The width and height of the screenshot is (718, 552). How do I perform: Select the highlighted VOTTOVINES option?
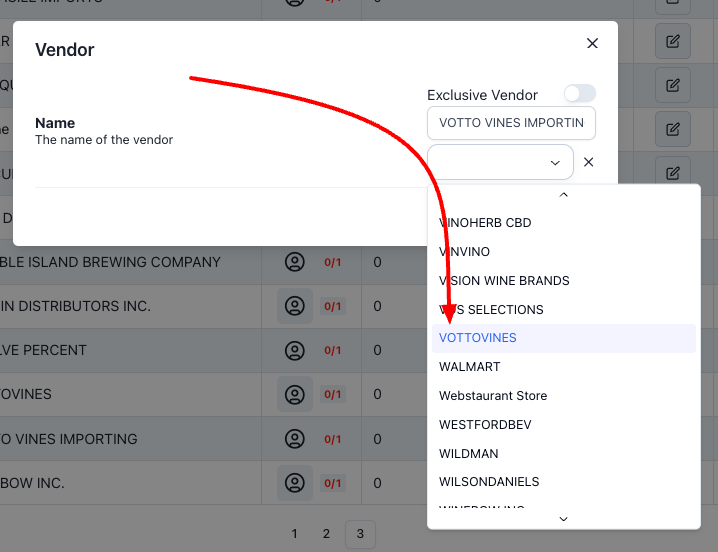pos(564,338)
